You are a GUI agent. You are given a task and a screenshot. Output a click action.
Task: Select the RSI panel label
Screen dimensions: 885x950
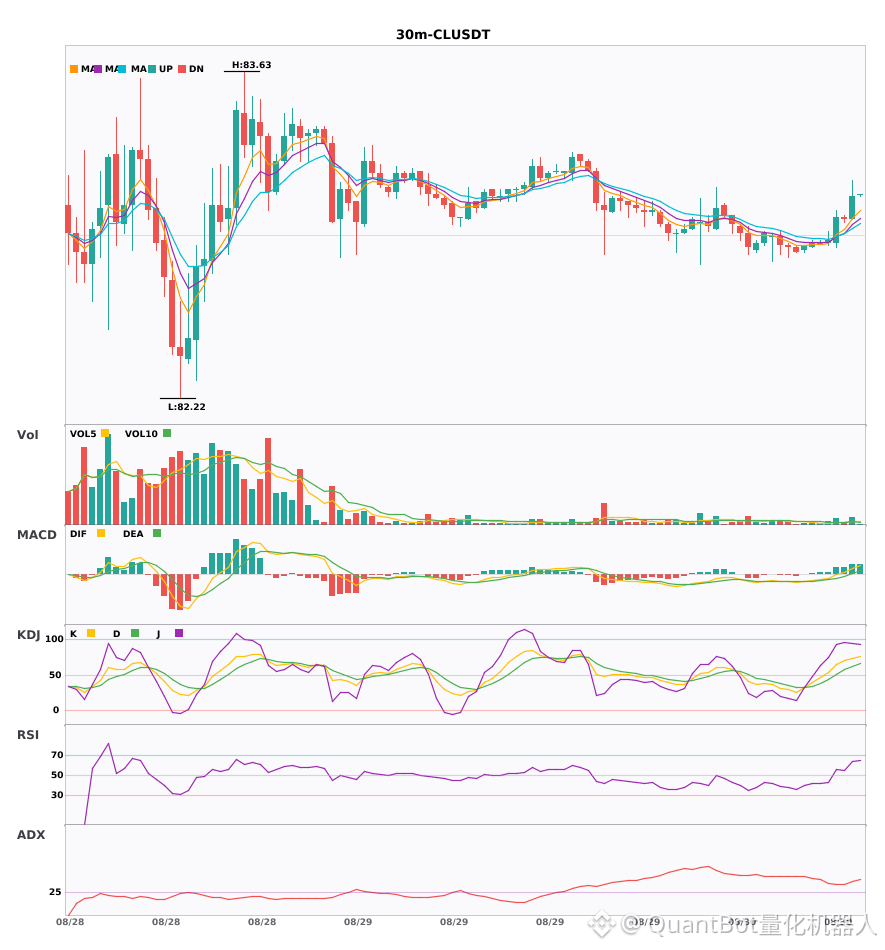click(28, 735)
